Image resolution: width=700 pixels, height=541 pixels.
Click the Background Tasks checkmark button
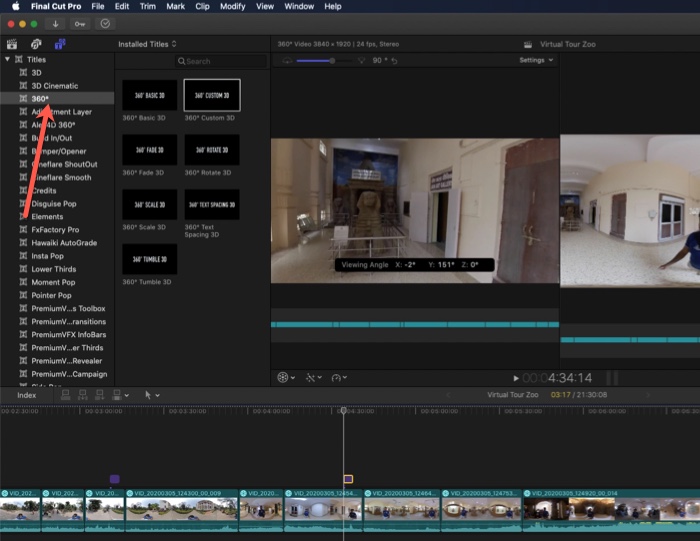click(x=105, y=24)
